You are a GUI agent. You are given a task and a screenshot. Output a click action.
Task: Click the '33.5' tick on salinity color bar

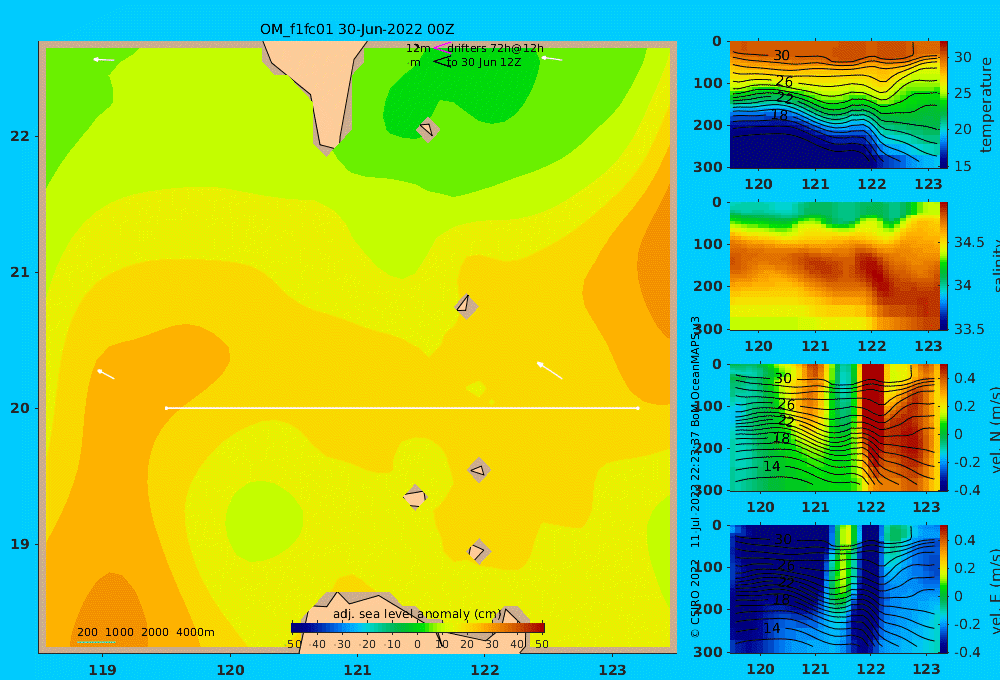(969, 329)
